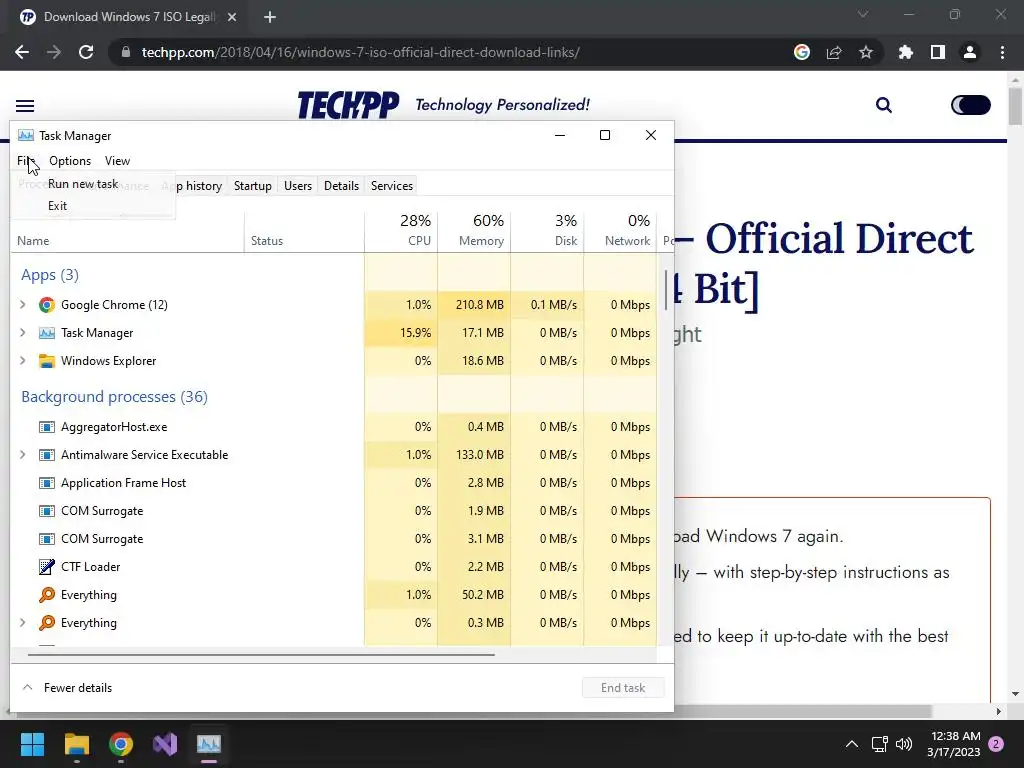The height and width of the screenshot is (768, 1024).
Task: Choose Exit from the File menu
Action: point(57,206)
